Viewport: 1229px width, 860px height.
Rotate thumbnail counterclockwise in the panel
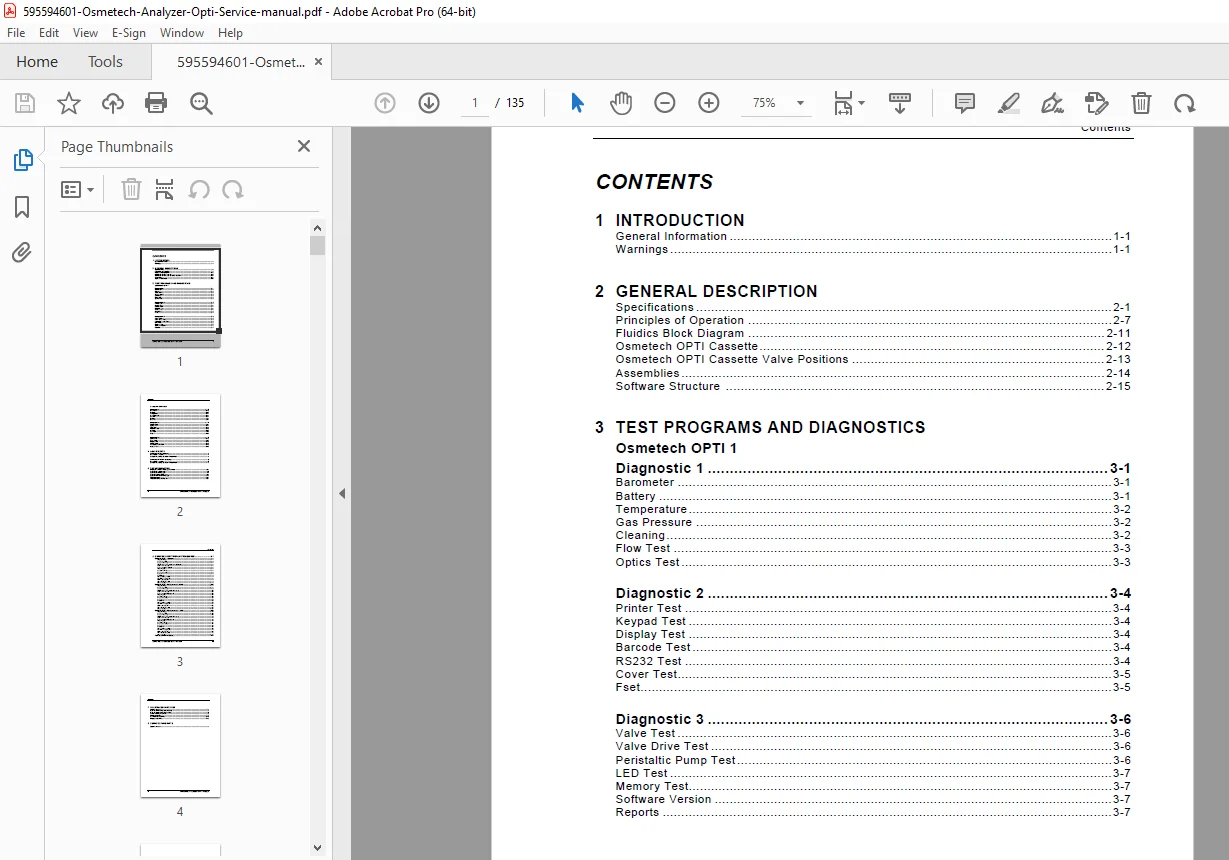click(199, 190)
